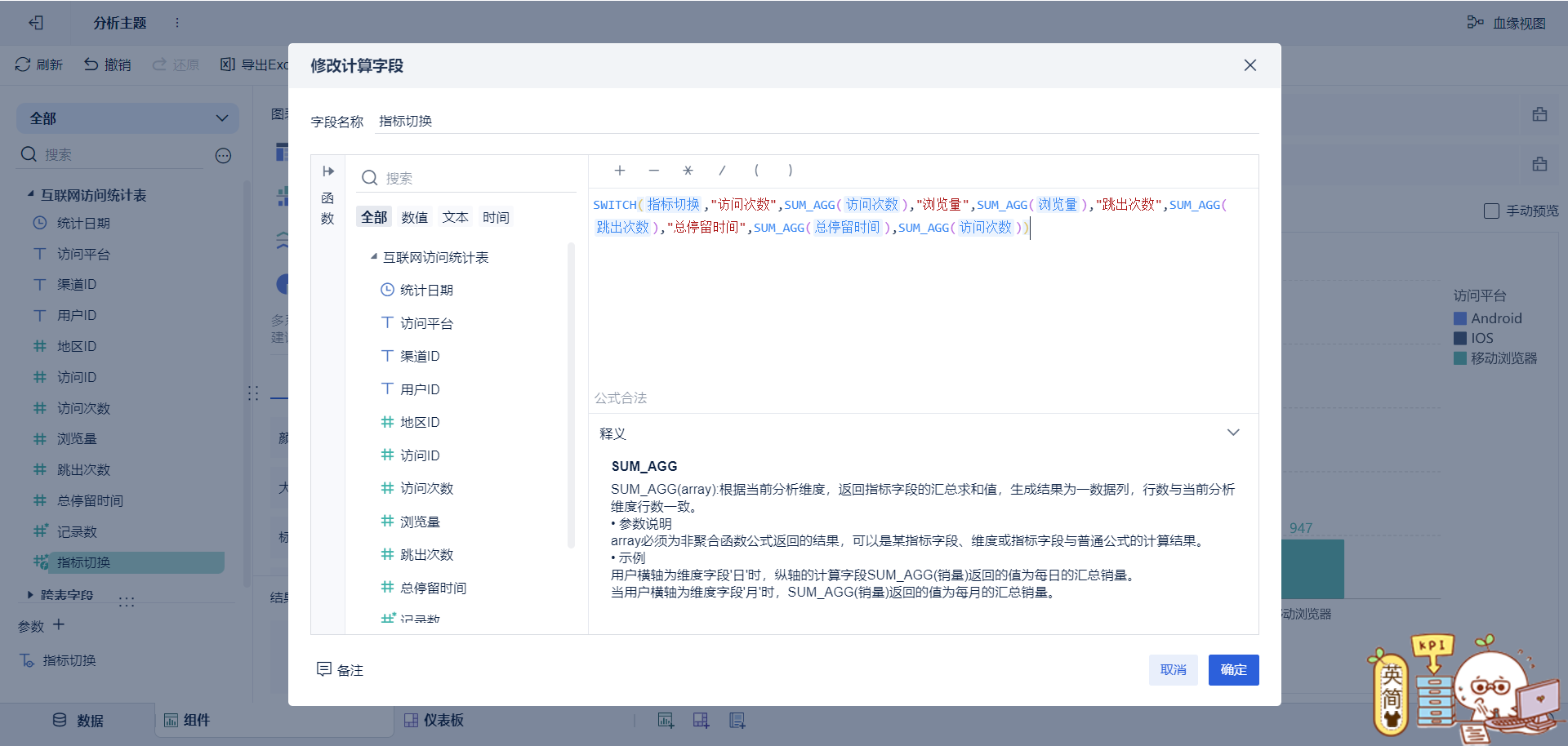
Task: Insert 访问平台 from the dialog field list
Action: click(426, 323)
